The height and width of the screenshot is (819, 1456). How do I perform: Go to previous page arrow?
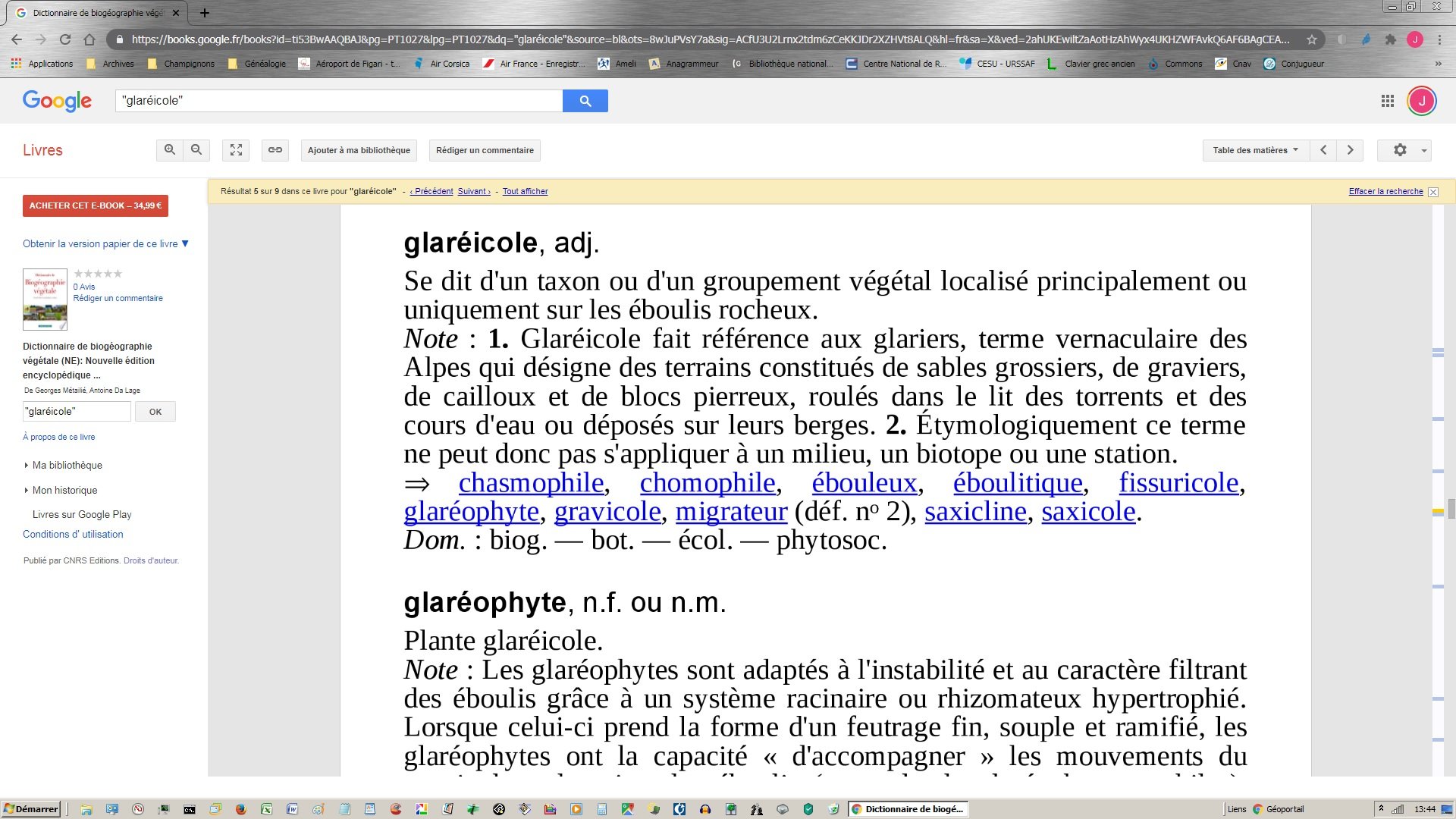coord(1323,150)
